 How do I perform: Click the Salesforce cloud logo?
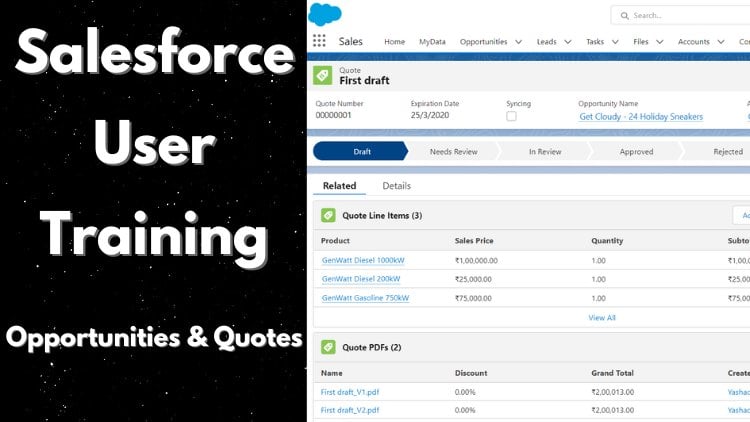[x=326, y=15]
